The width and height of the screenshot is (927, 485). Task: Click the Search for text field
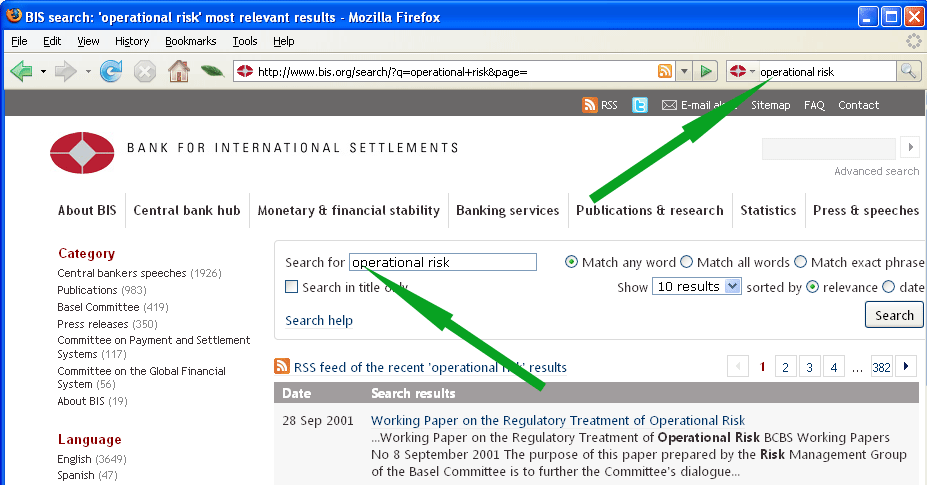[442, 262]
